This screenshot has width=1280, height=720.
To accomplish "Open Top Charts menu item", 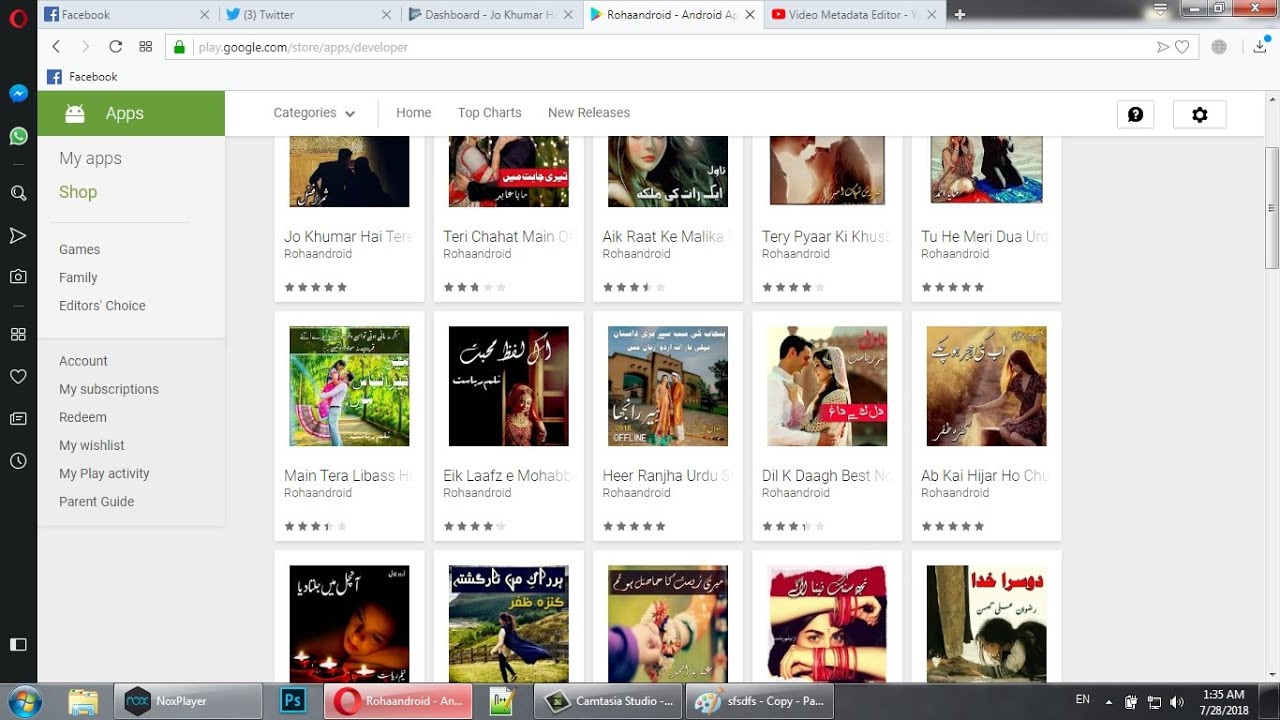I will 489,113.
